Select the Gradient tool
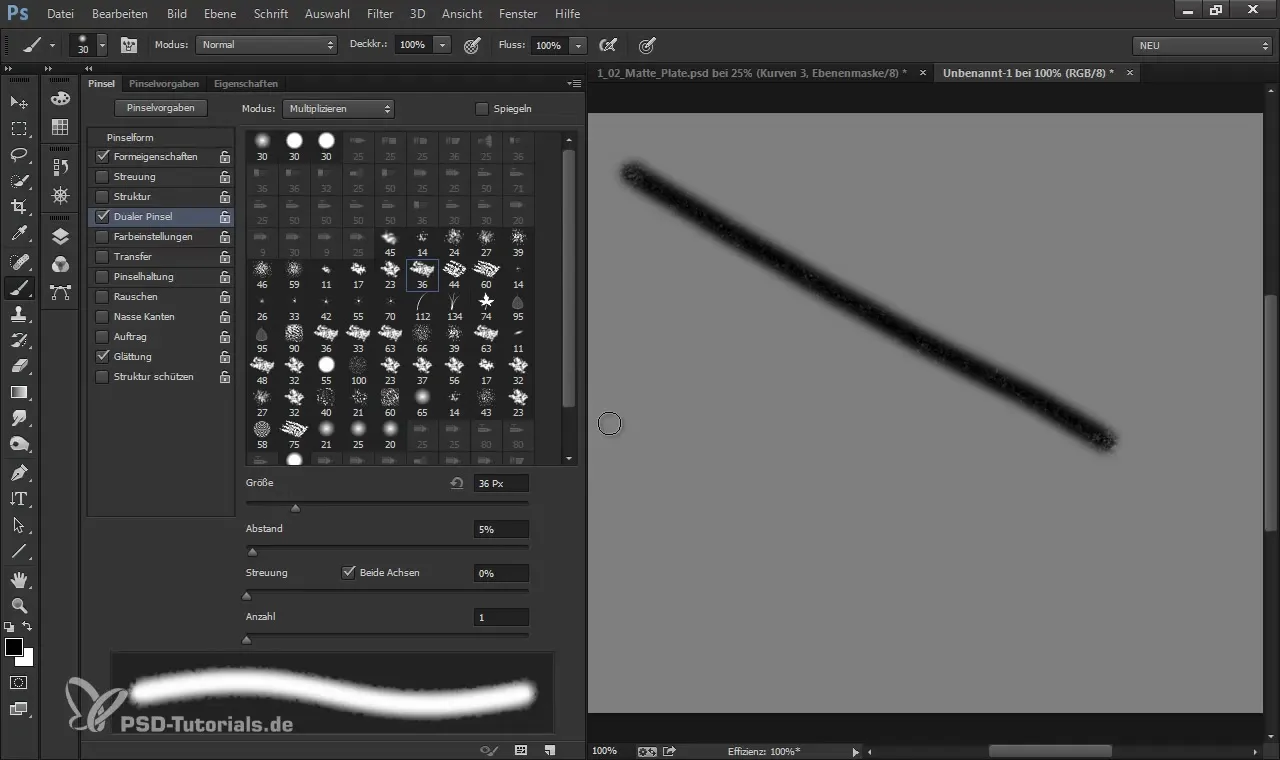The width and height of the screenshot is (1280, 760). point(19,392)
